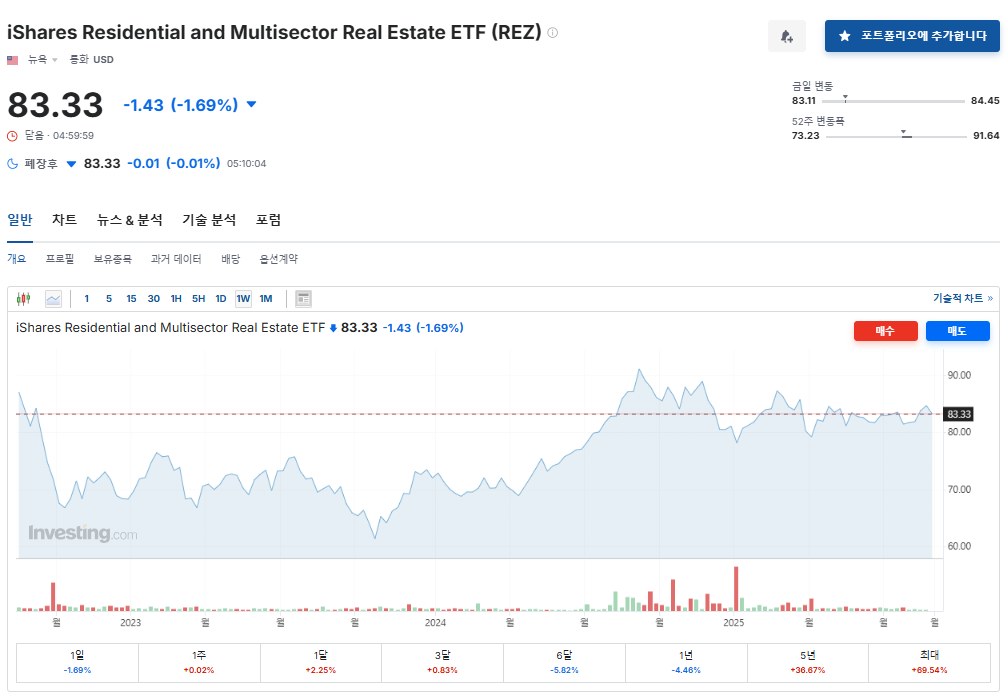
Task: Set chart interval to 1D
Action: tap(220, 298)
